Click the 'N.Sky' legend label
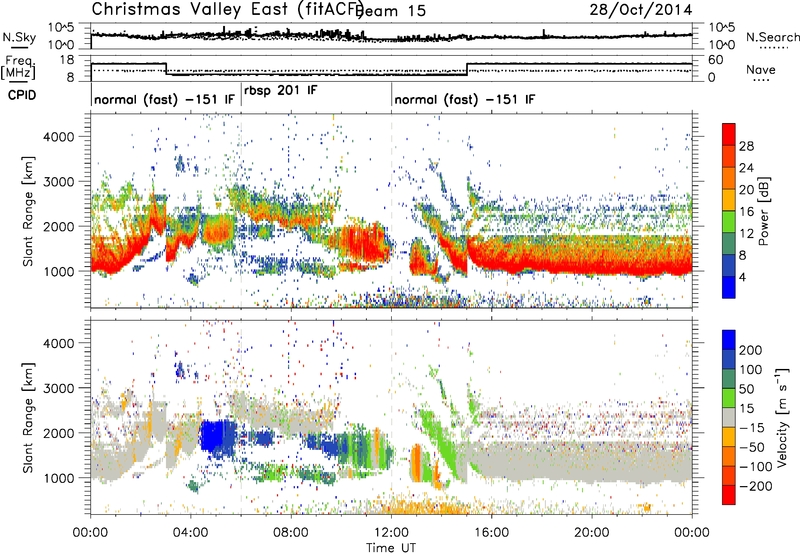This screenshot has height=554, width=800. (19, 37)
